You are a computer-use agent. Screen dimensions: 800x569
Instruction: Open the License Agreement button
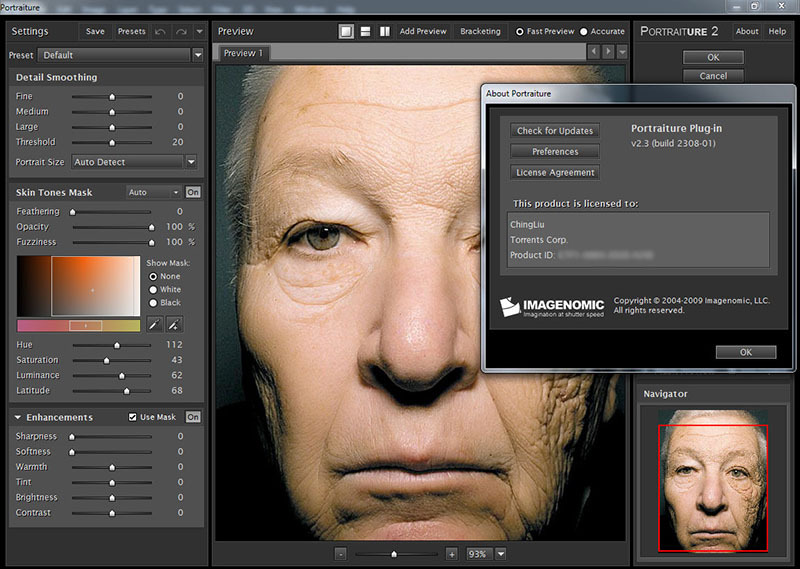click(x=555, y=172)
